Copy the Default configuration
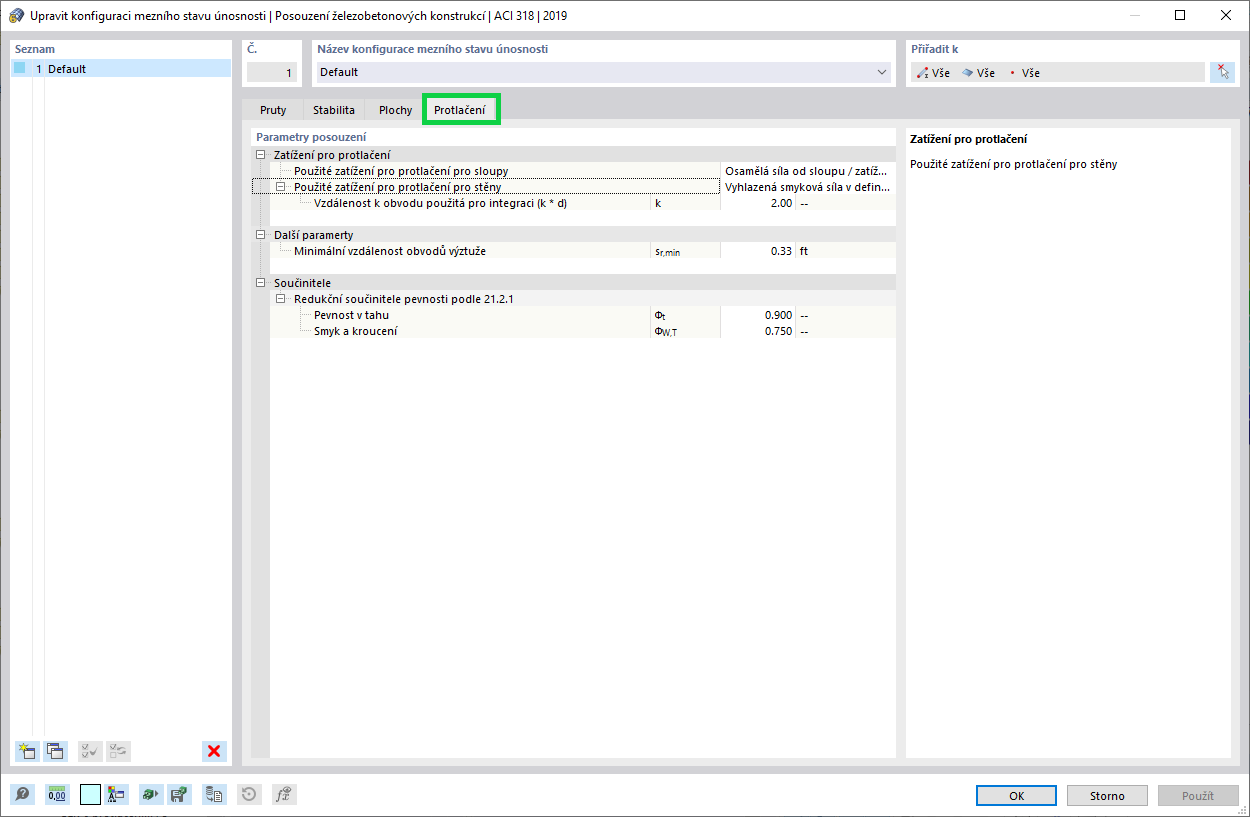This screenshot has height=817, width=1250. (56, 751)
